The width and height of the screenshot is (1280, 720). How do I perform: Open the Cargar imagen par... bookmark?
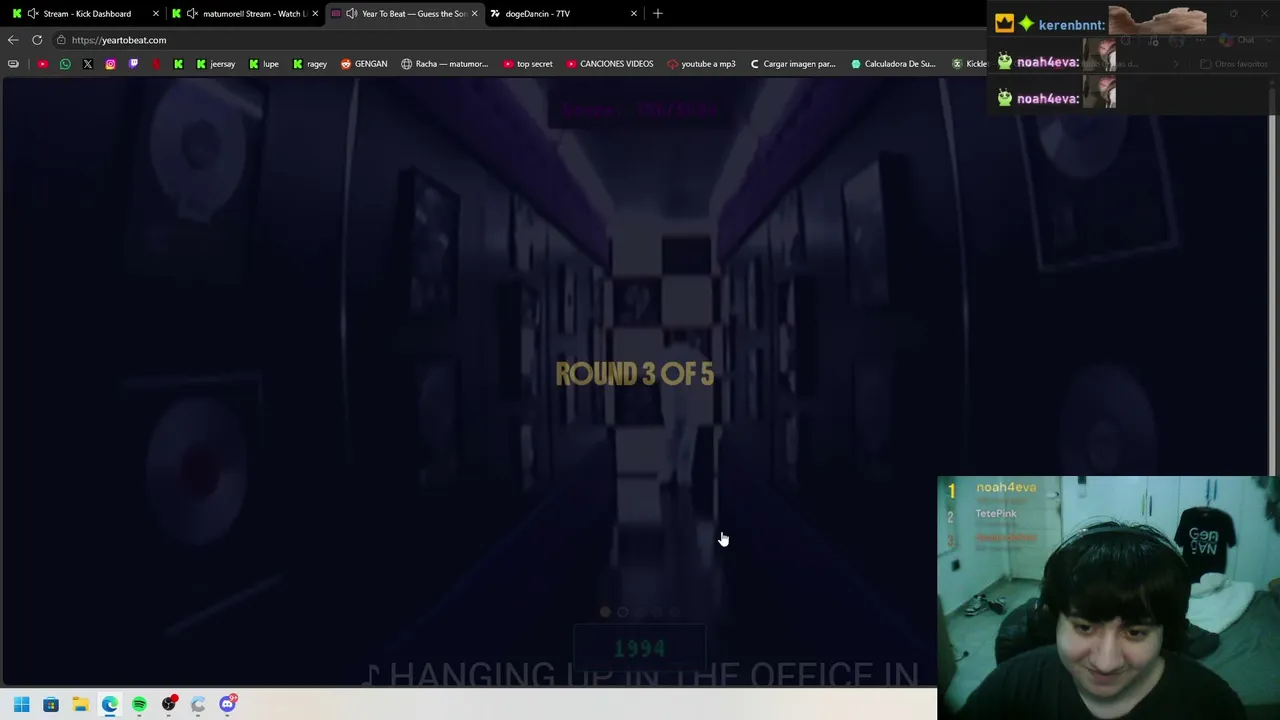tap(792, 64)
